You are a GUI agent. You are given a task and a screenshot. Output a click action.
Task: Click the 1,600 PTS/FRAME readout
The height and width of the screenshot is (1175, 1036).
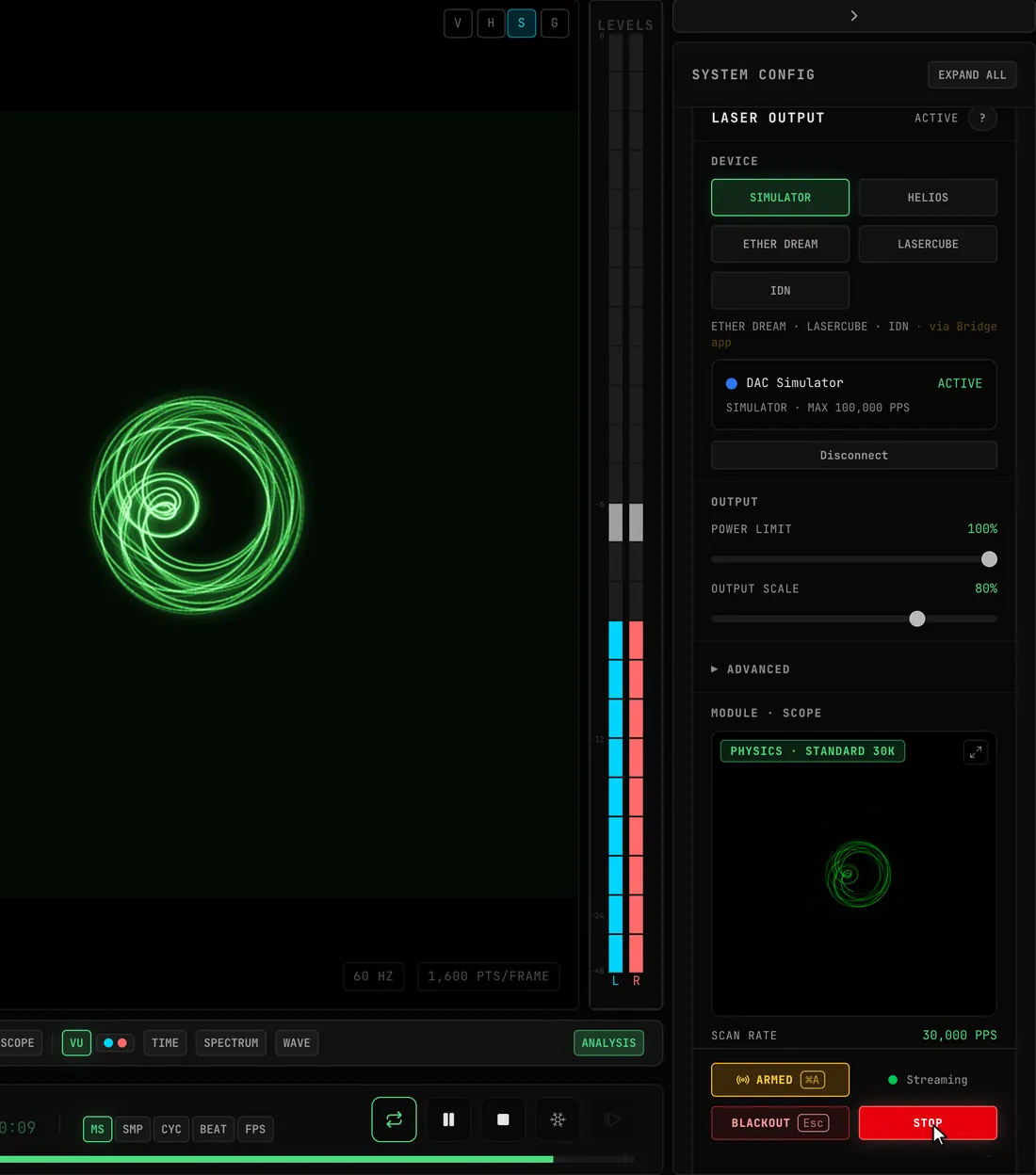489,976
